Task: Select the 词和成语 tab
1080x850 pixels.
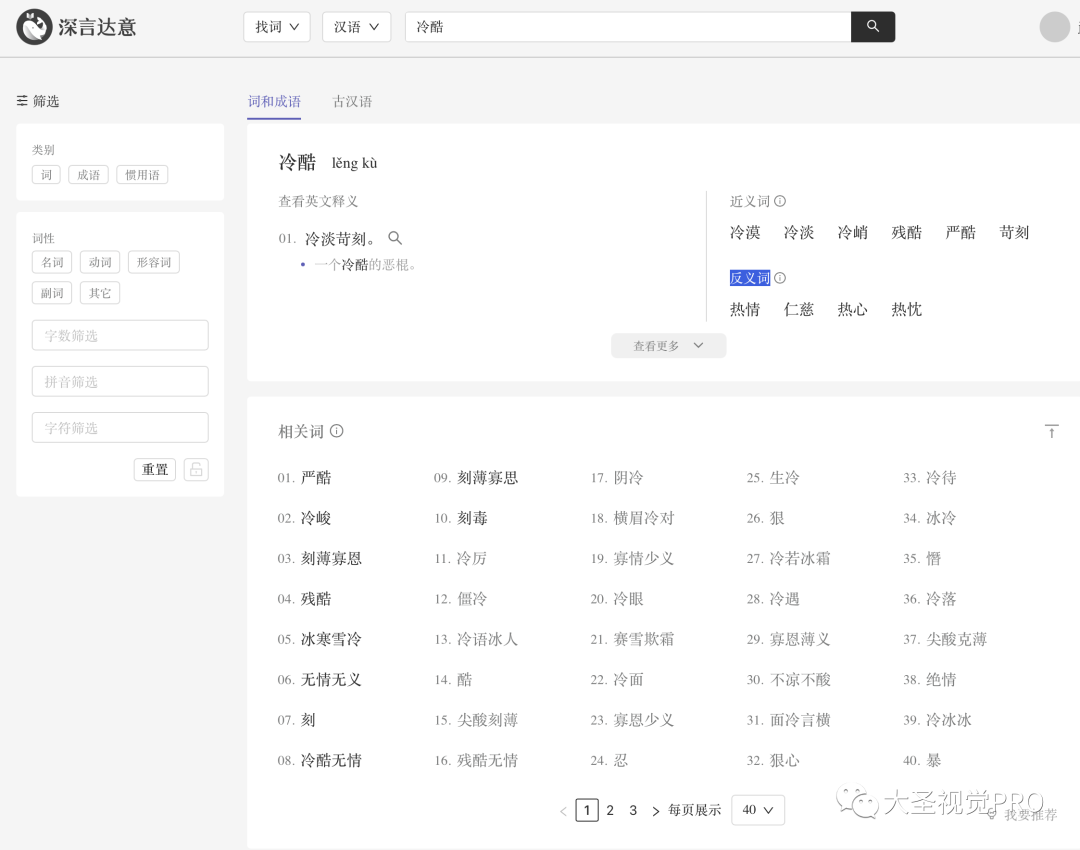Action: click(x=274, y=101)
